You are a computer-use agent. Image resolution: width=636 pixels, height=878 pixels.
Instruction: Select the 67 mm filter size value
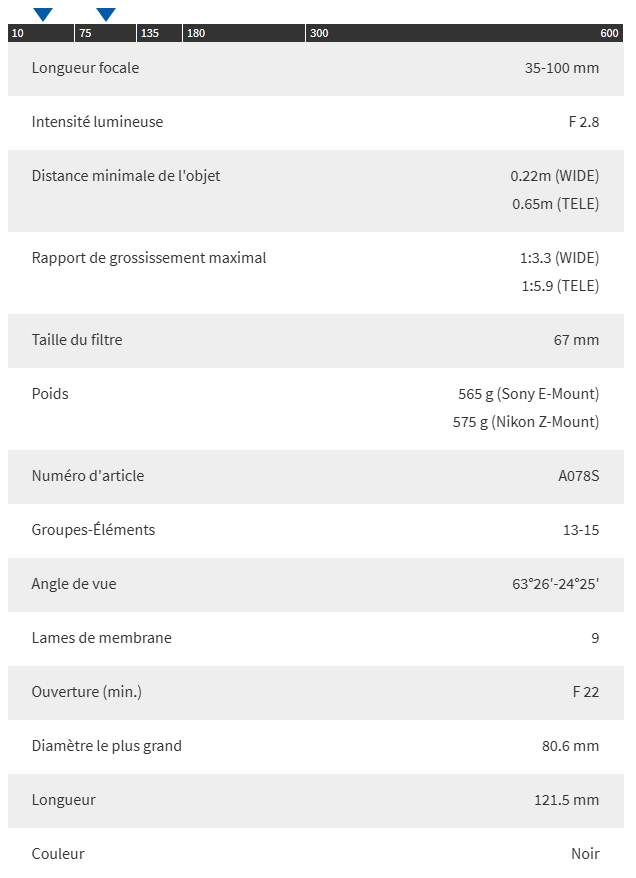pos(576,340)
